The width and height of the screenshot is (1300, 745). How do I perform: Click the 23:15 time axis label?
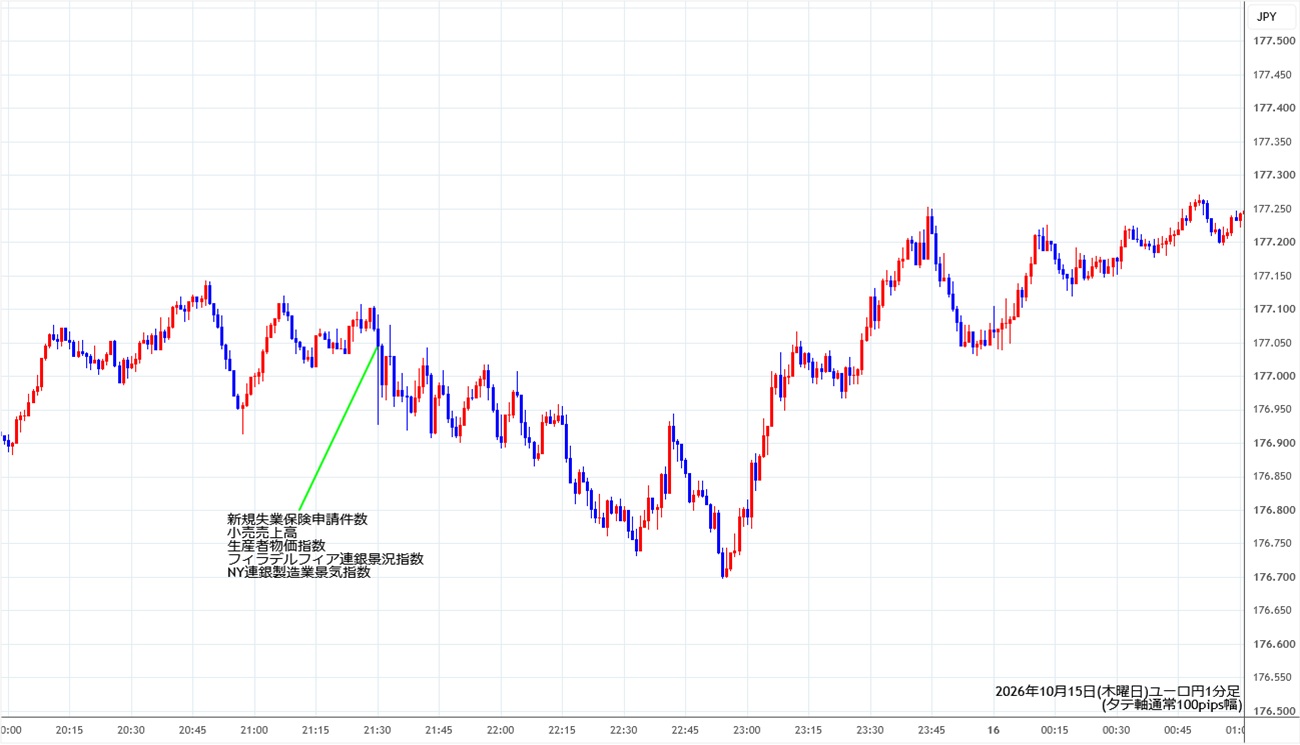click(808, 731)
